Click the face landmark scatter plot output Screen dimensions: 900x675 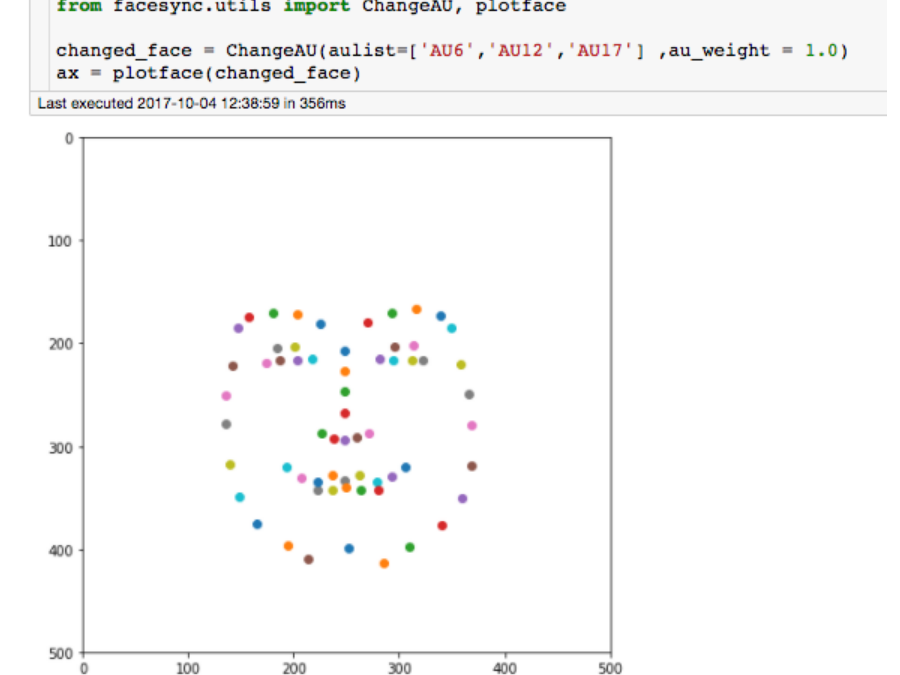click(347, 395)
